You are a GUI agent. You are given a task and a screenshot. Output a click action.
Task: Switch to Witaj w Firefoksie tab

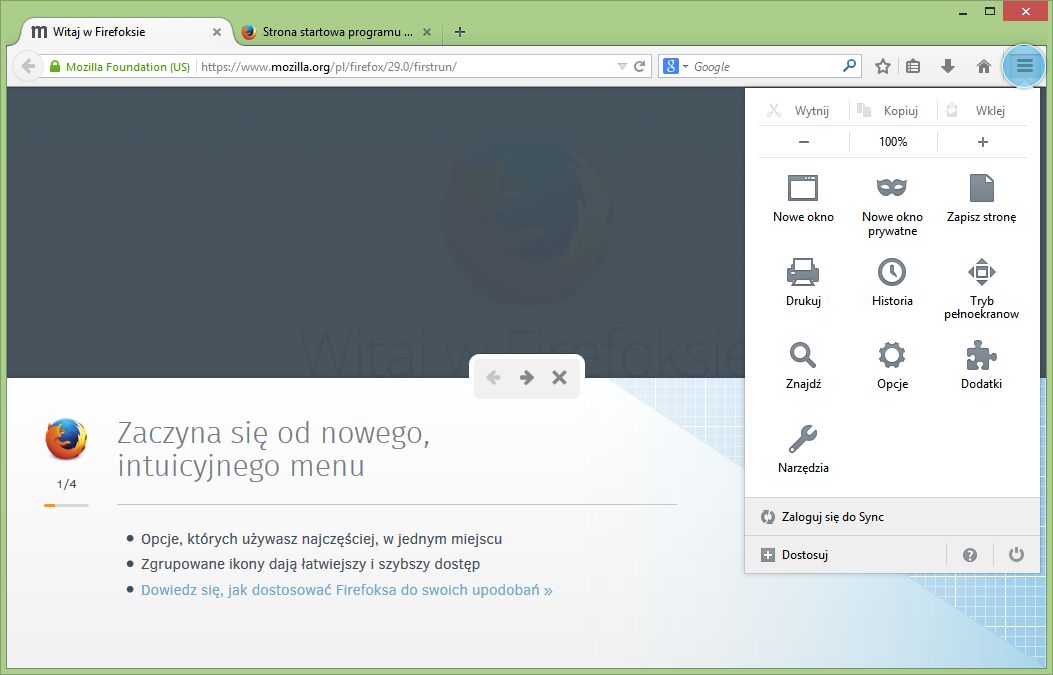[124, 32]
